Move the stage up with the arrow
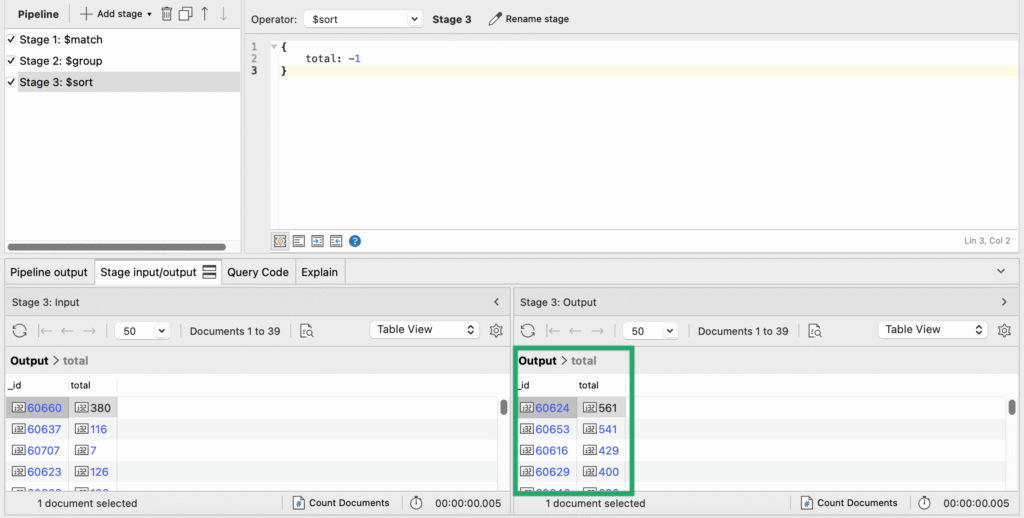 pyautogui.click(x=204, y=14)
